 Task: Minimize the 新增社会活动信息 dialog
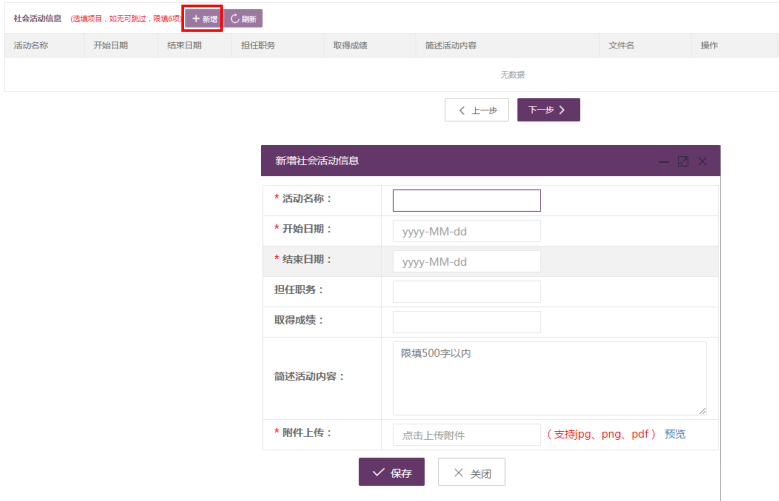pos(663,161)
